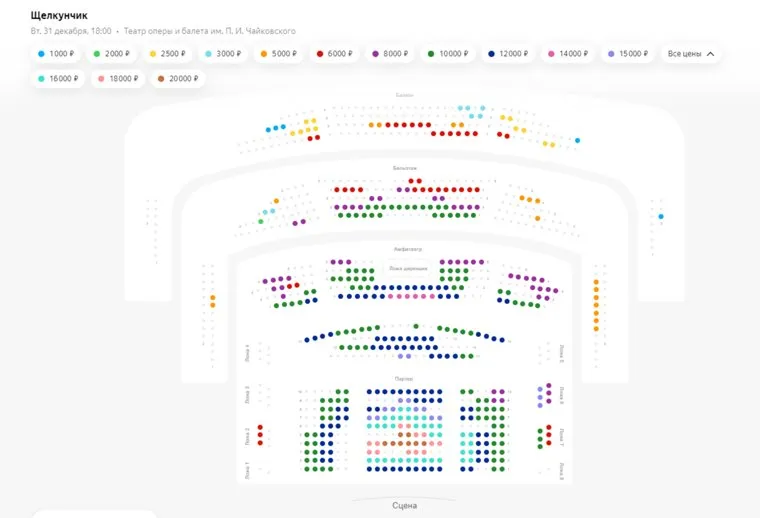The height and width of the screenshot is (518, 760).
Task: Select orange seat in left side box
Action: pyautogui.click(x=213, y=298)
